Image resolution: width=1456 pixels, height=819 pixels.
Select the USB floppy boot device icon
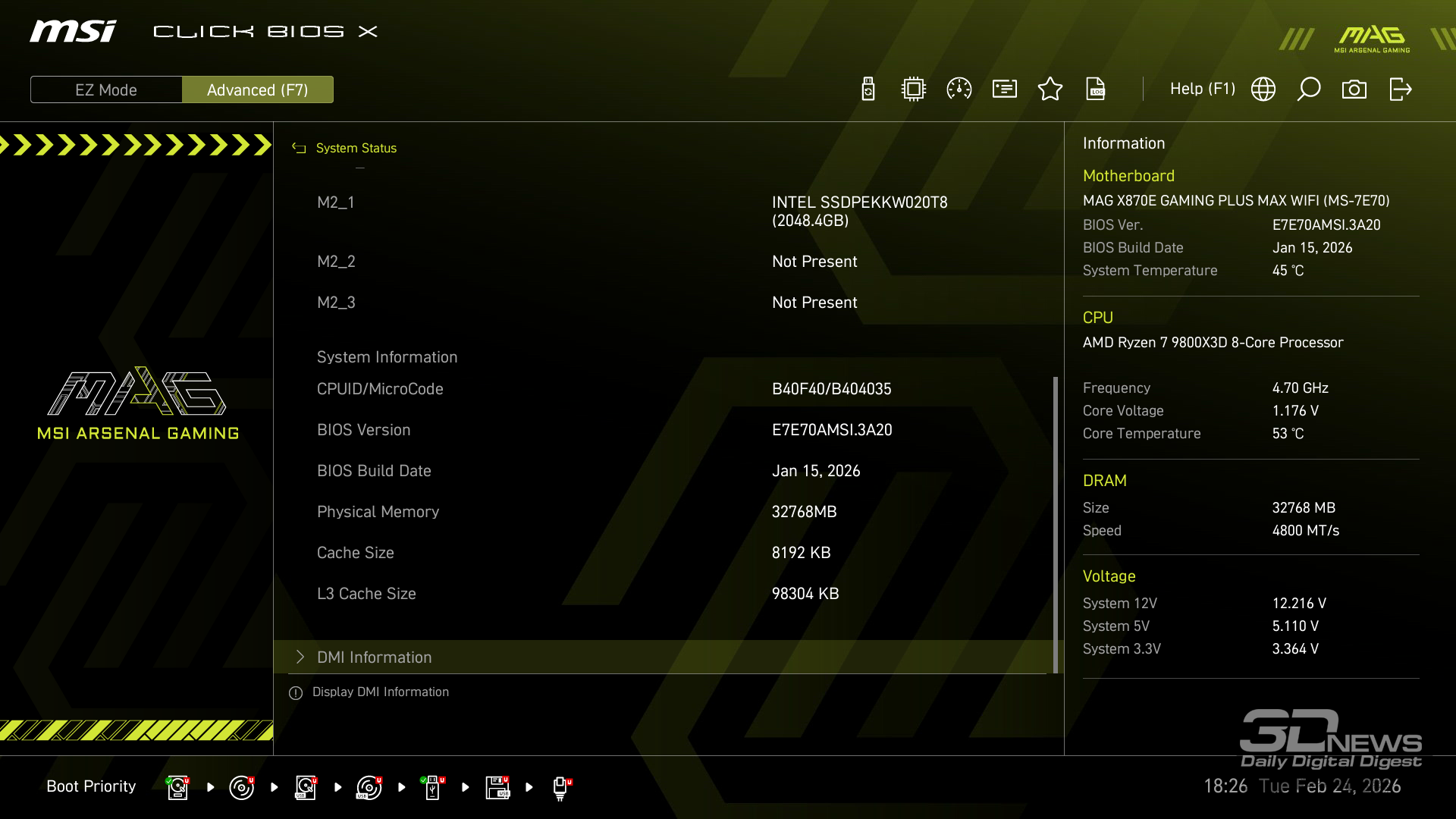[497, 787]
